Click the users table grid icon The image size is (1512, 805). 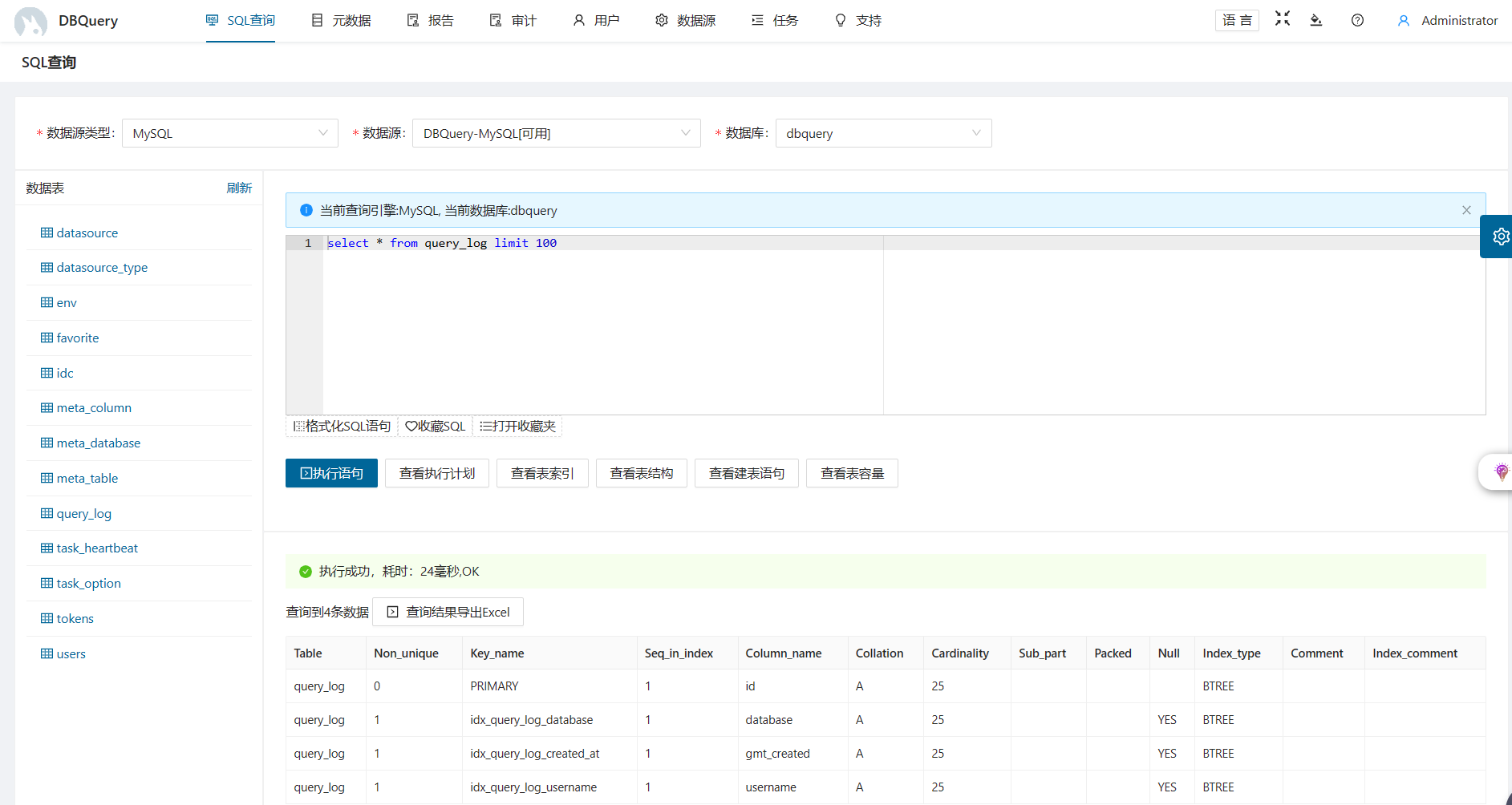[x=47, y=653]
